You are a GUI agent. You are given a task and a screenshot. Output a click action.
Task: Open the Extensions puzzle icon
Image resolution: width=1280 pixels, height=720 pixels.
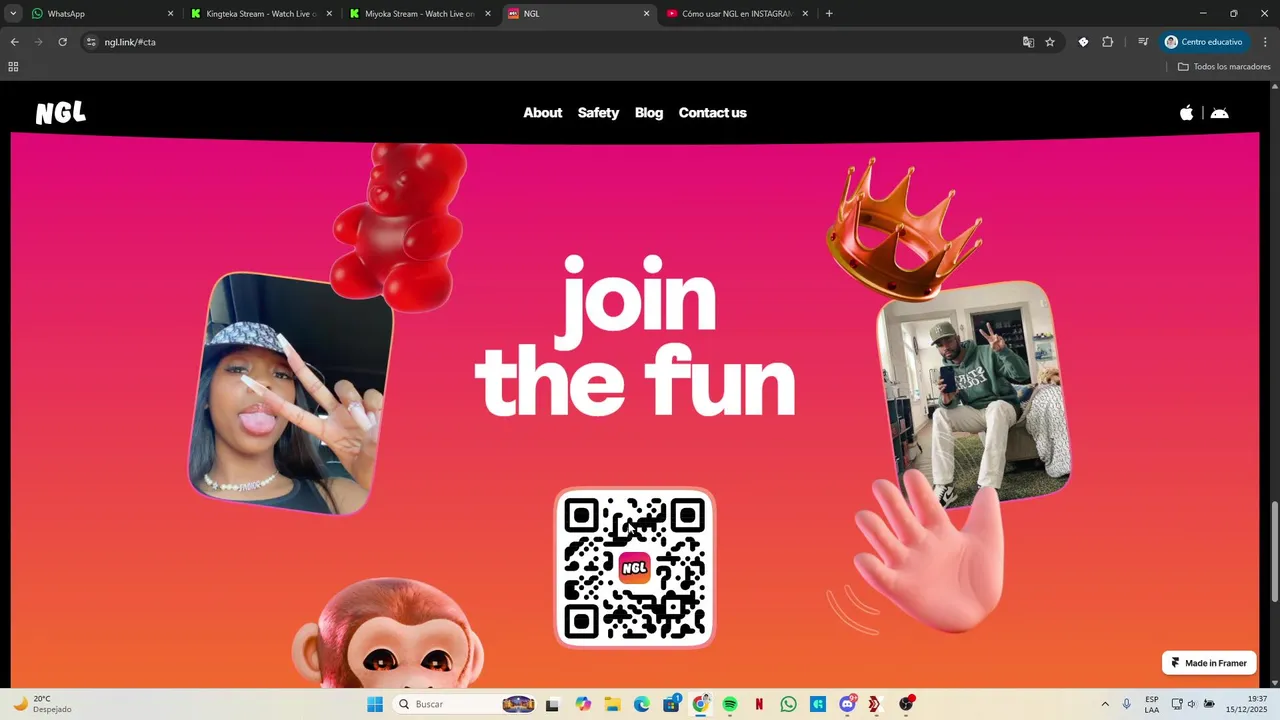(x=1107, y=42)
